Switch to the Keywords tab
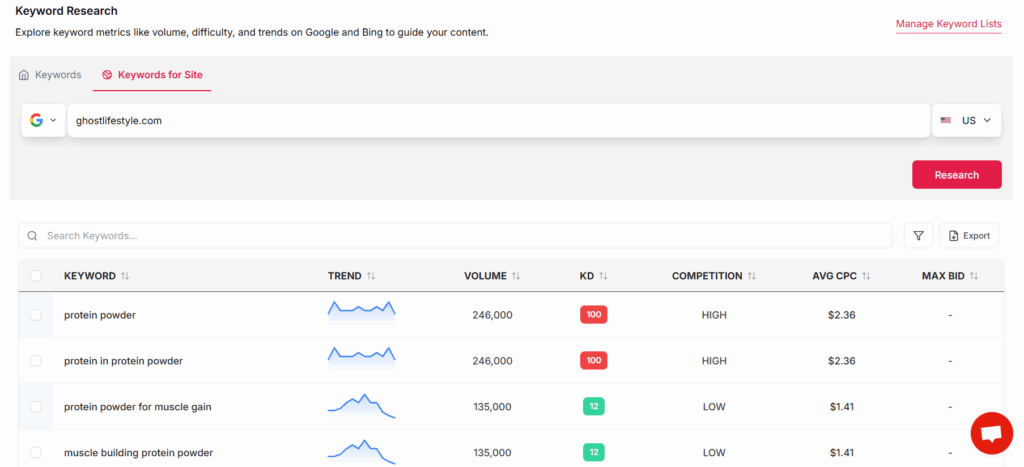 50,75
